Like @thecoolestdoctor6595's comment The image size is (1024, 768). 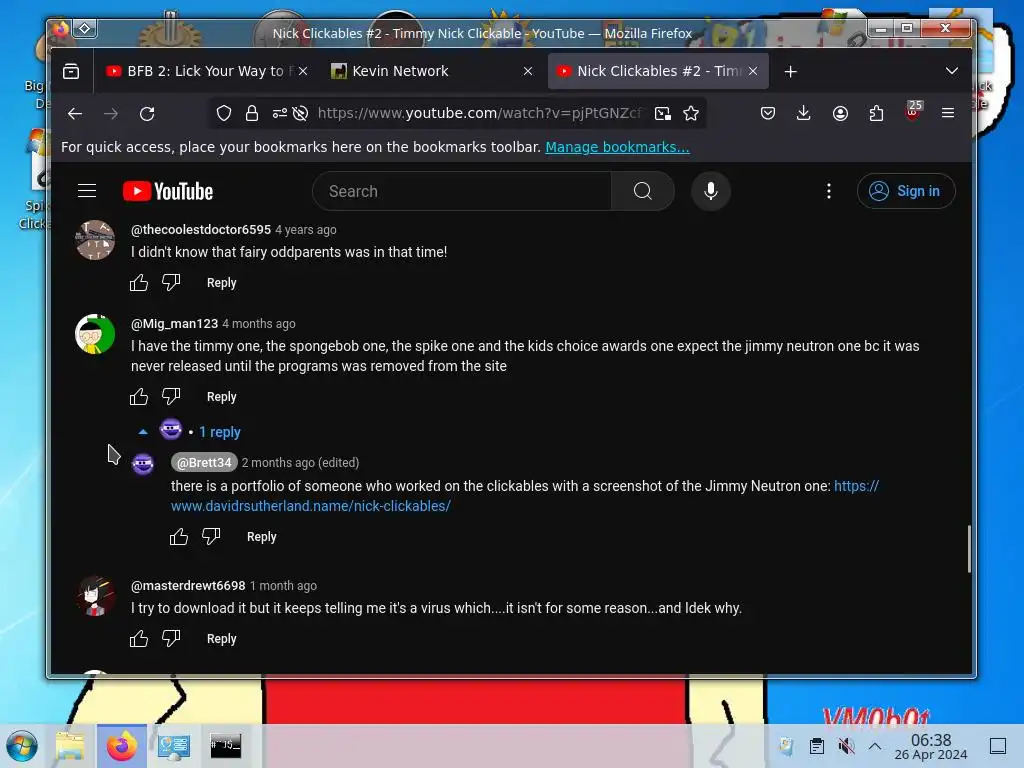pos(138,283)
